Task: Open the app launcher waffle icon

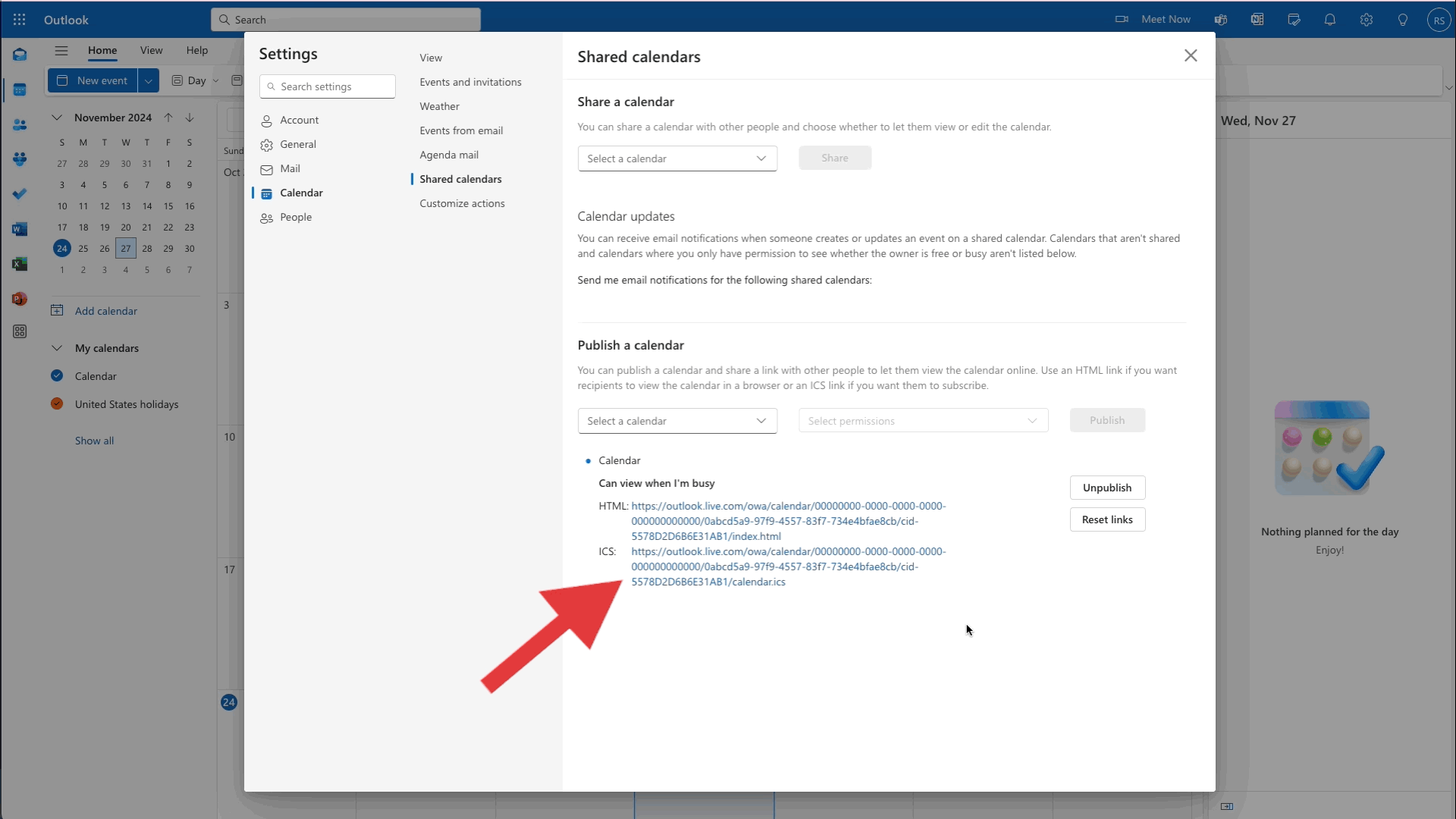Action: [20, 20]
